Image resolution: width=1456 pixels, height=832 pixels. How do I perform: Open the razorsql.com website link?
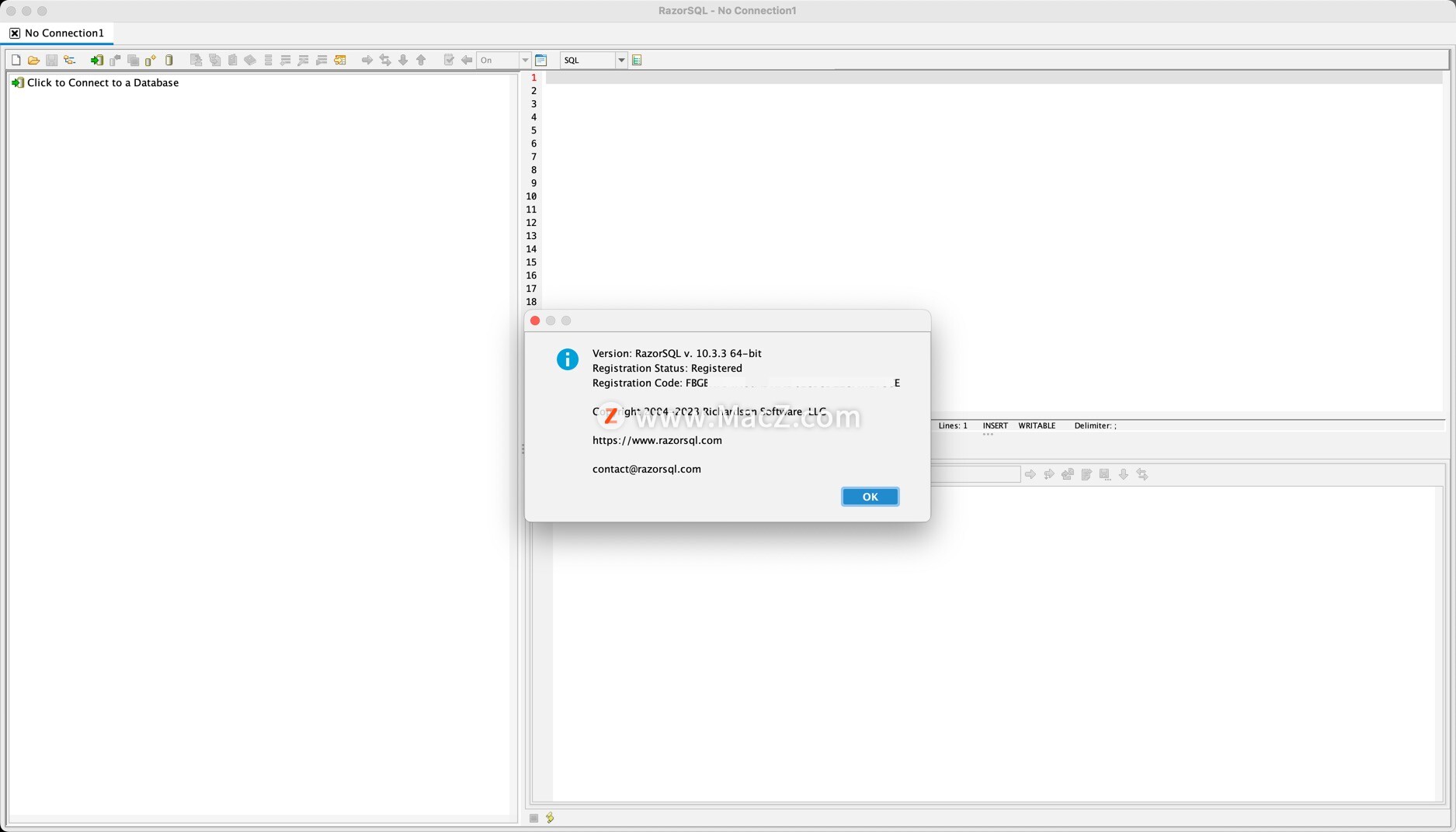(x=656, y=440)
